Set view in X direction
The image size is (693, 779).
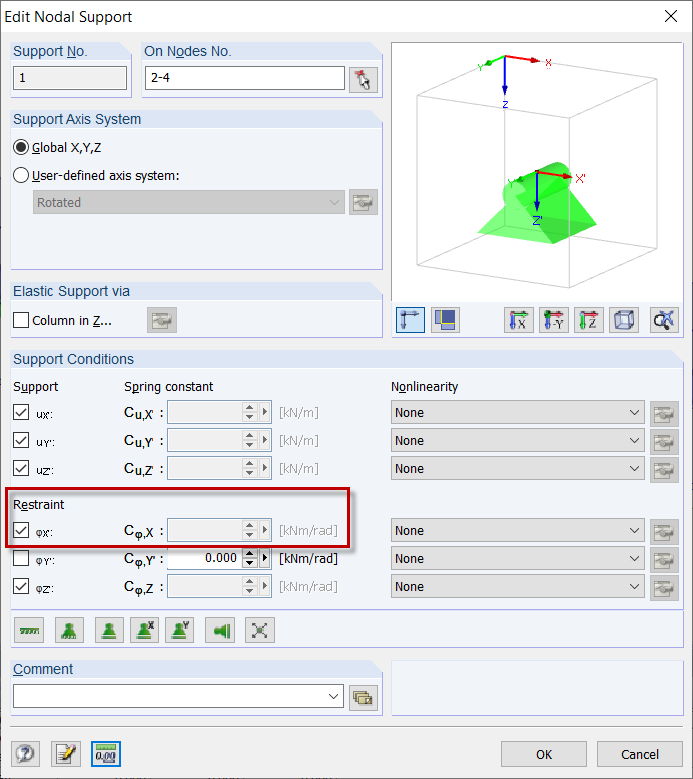519,319
